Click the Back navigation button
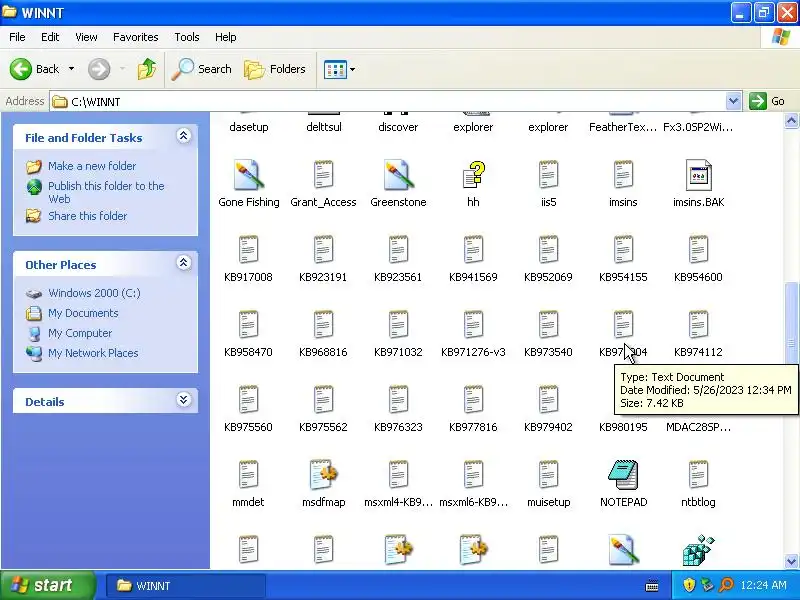The width and height of the screenshot is (800, 600). [x=35, y=69]
